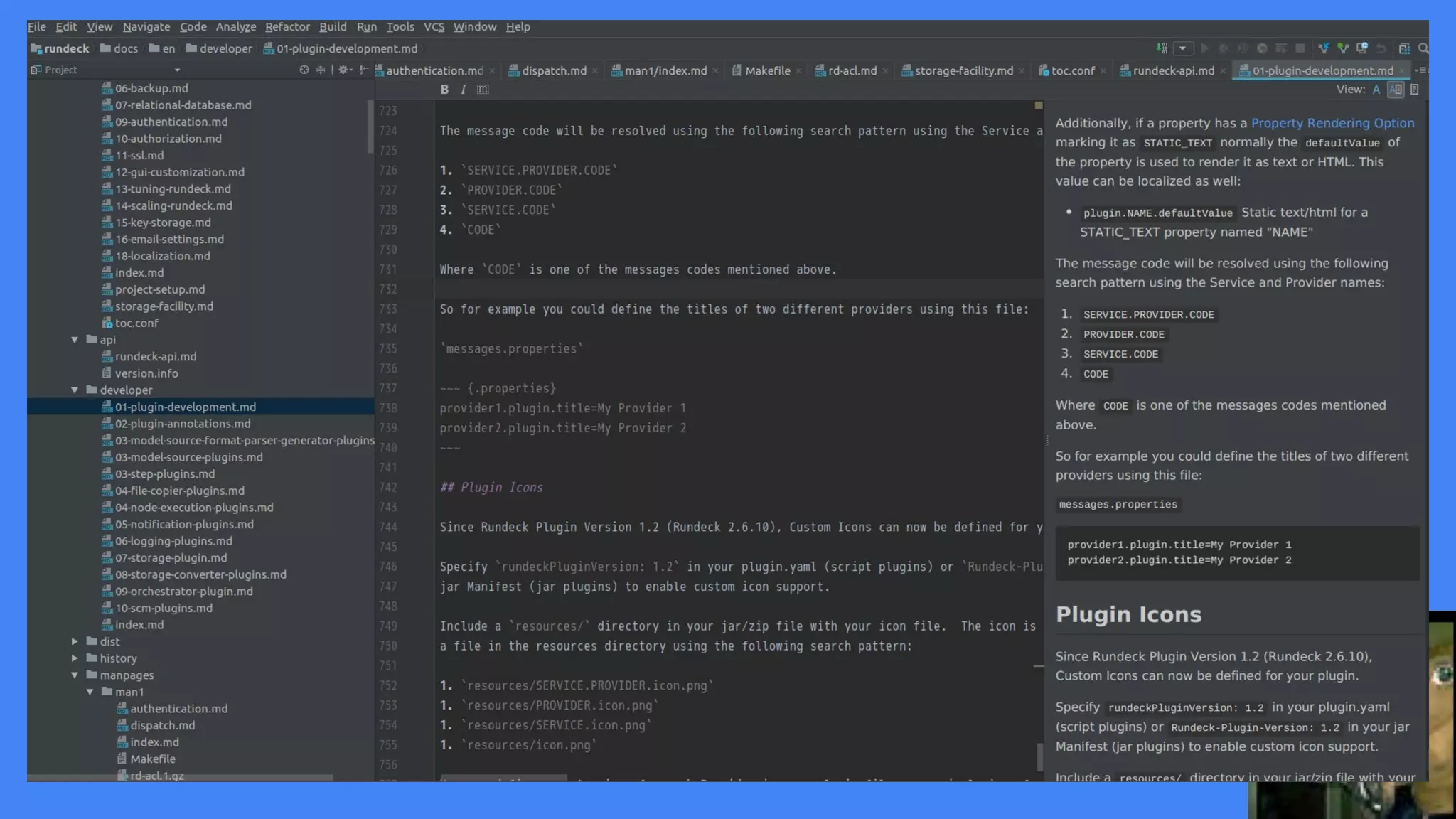Image resolution: width=1456 pixels, height=819 pixels.
Task: Collapse the developer folder
Action: pyautogui.click(x=75, y=390)
